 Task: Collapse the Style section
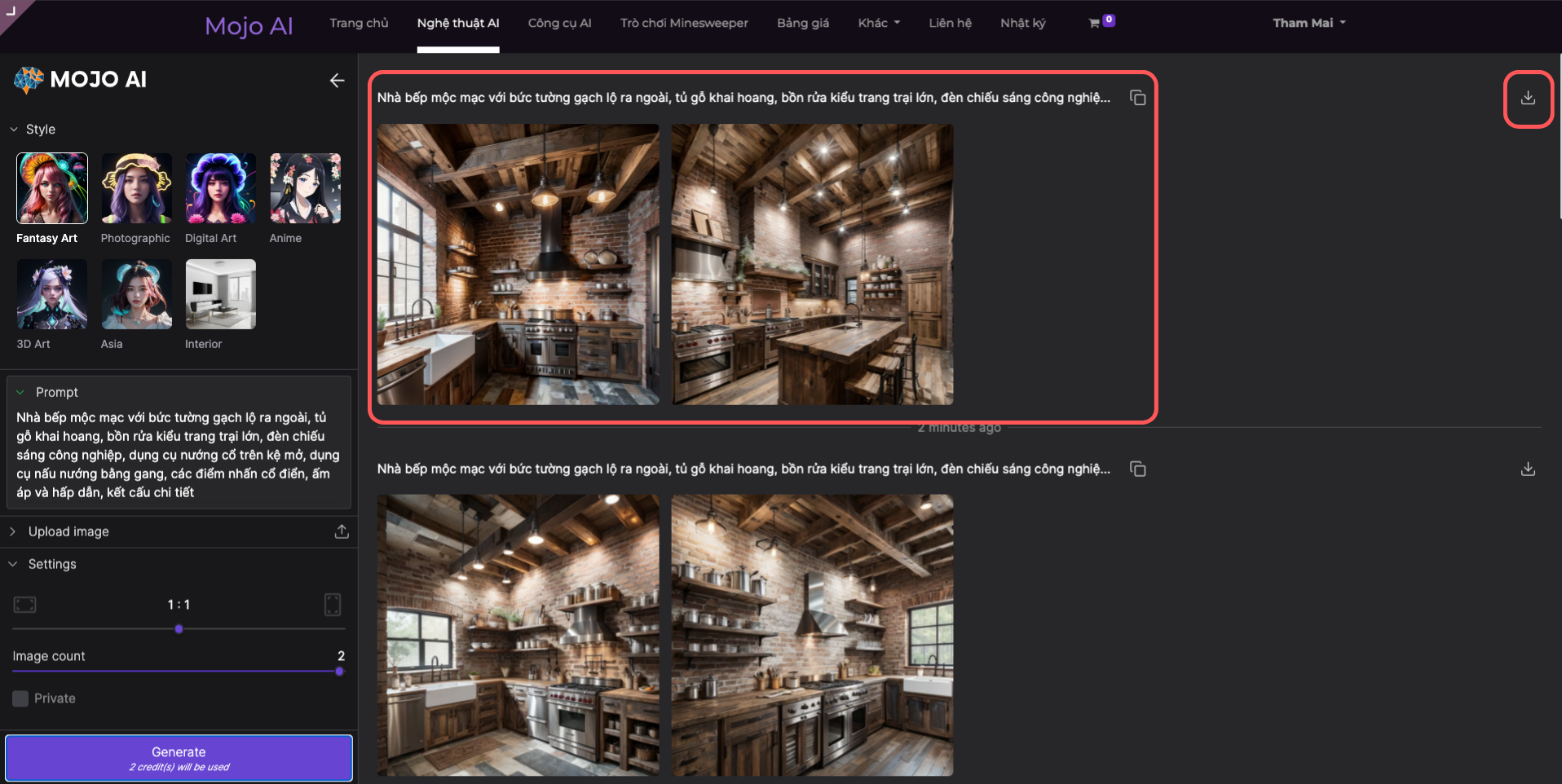tap(14, 130)
